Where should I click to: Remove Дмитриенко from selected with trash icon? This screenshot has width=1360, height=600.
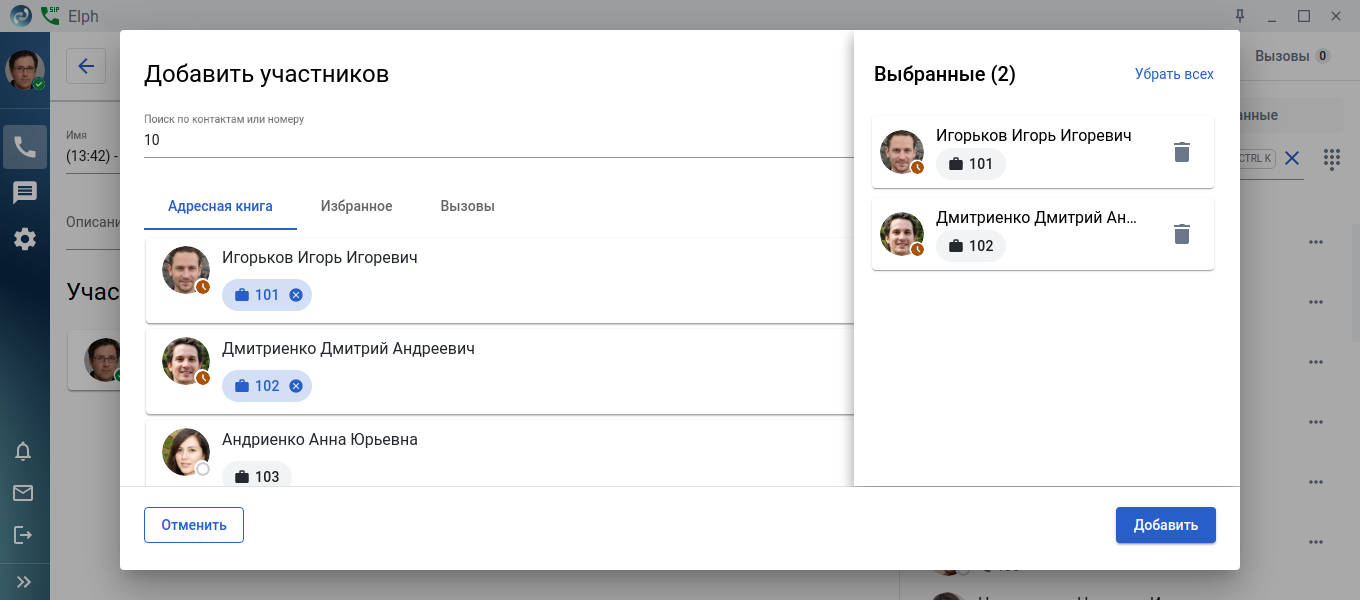pyautogui.click(x=1181, y=234)
